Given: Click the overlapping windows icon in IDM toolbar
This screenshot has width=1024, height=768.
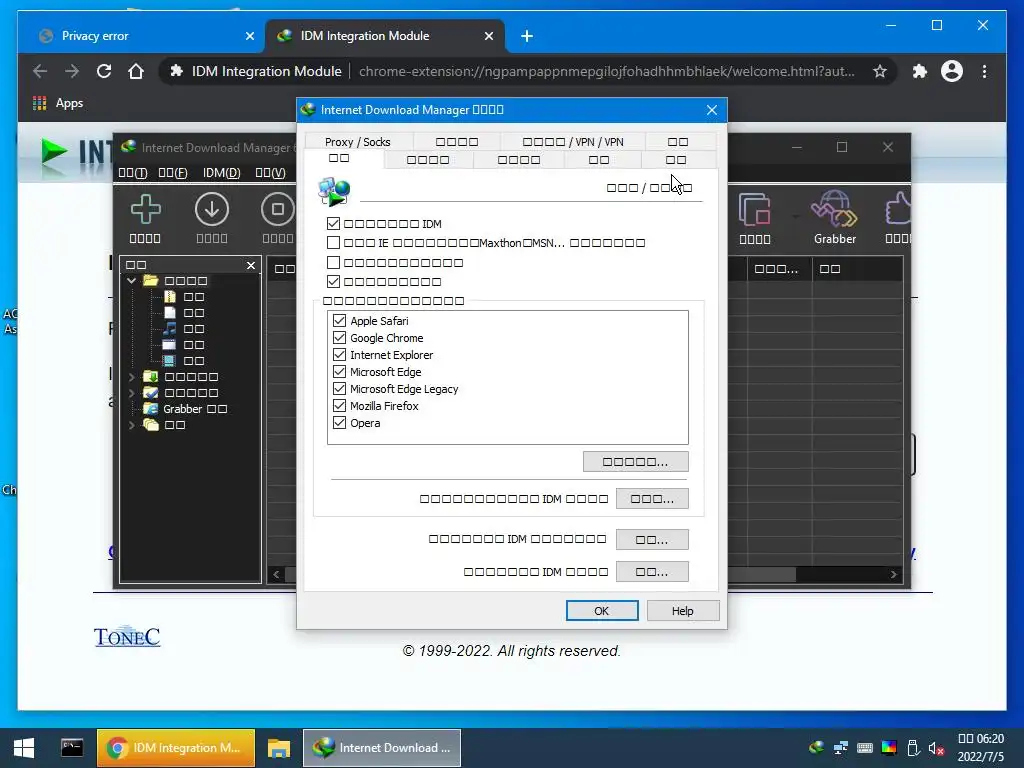Looking at the screenshot, I should click(x=755, y=210).
